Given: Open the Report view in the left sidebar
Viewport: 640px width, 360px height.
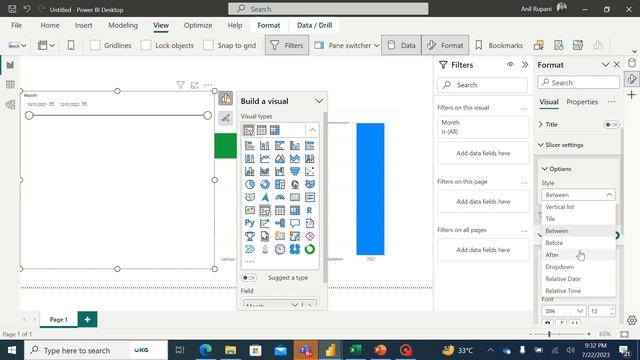Looking at the screenshot, I should coord(10,65).
